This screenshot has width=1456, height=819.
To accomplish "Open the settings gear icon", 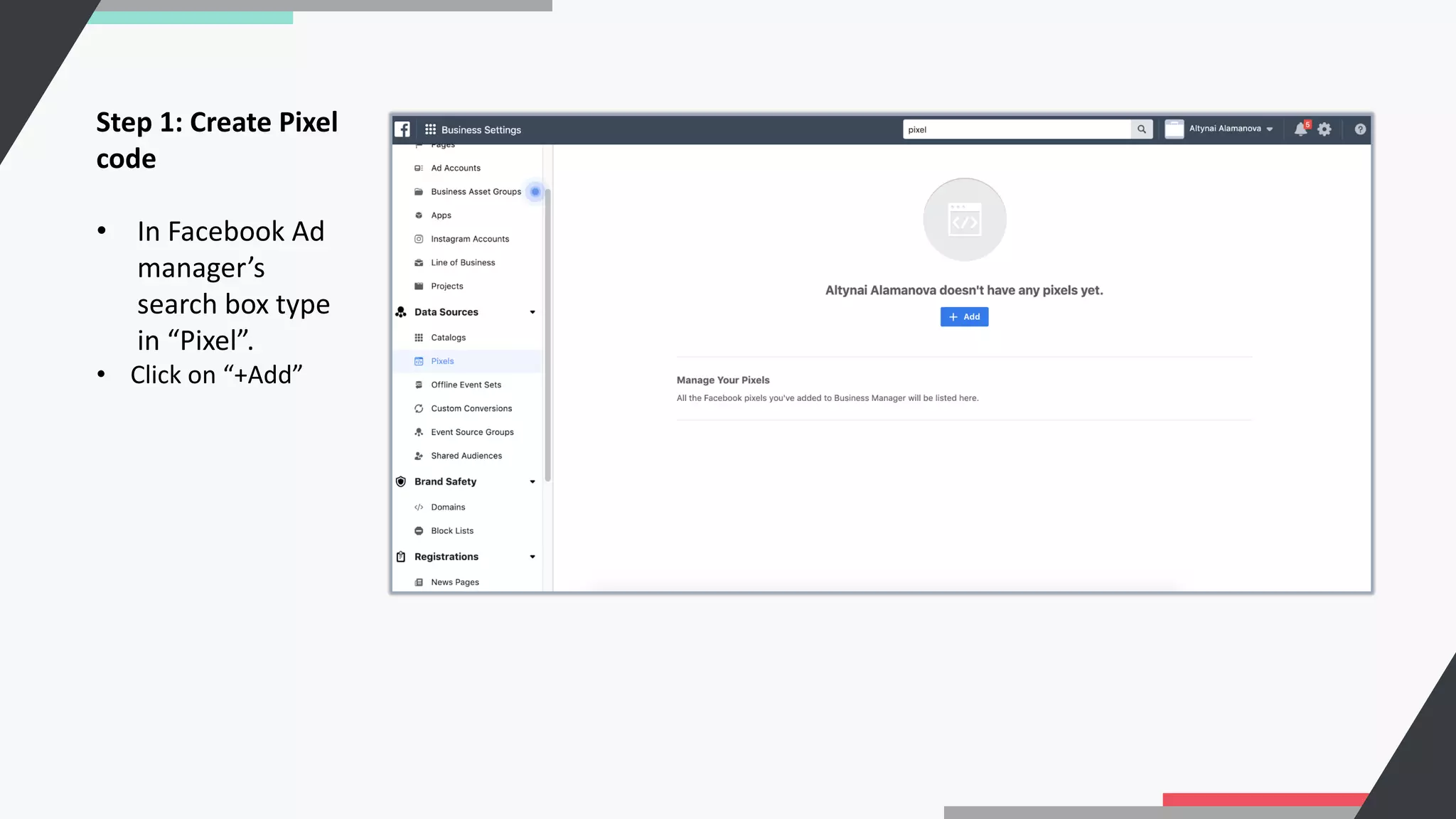I will point(1324,129).
